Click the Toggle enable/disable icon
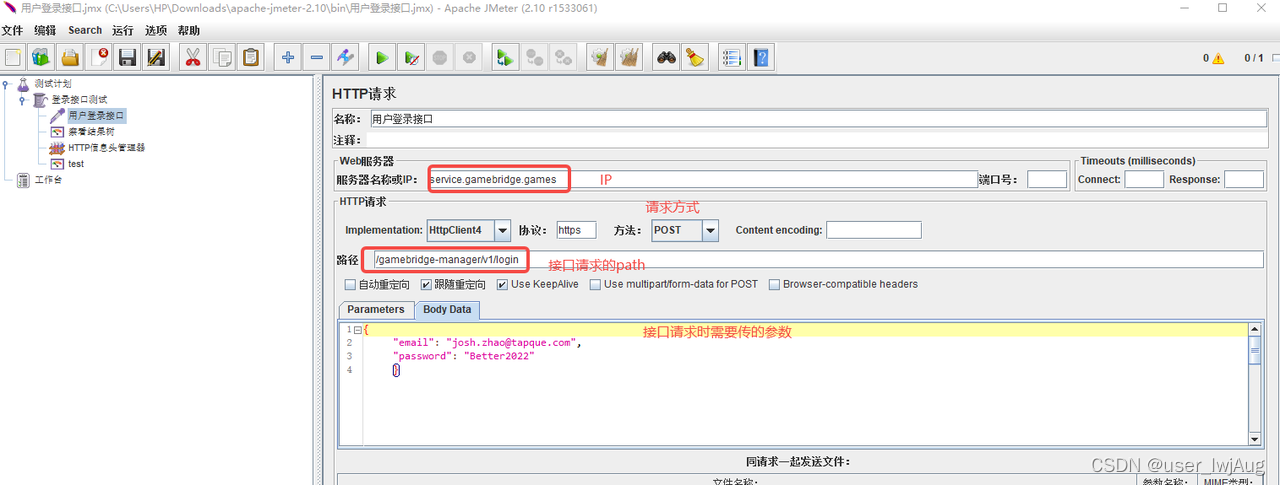The width and height of the screenshot is (1280, 485). (x=345, y=57)
